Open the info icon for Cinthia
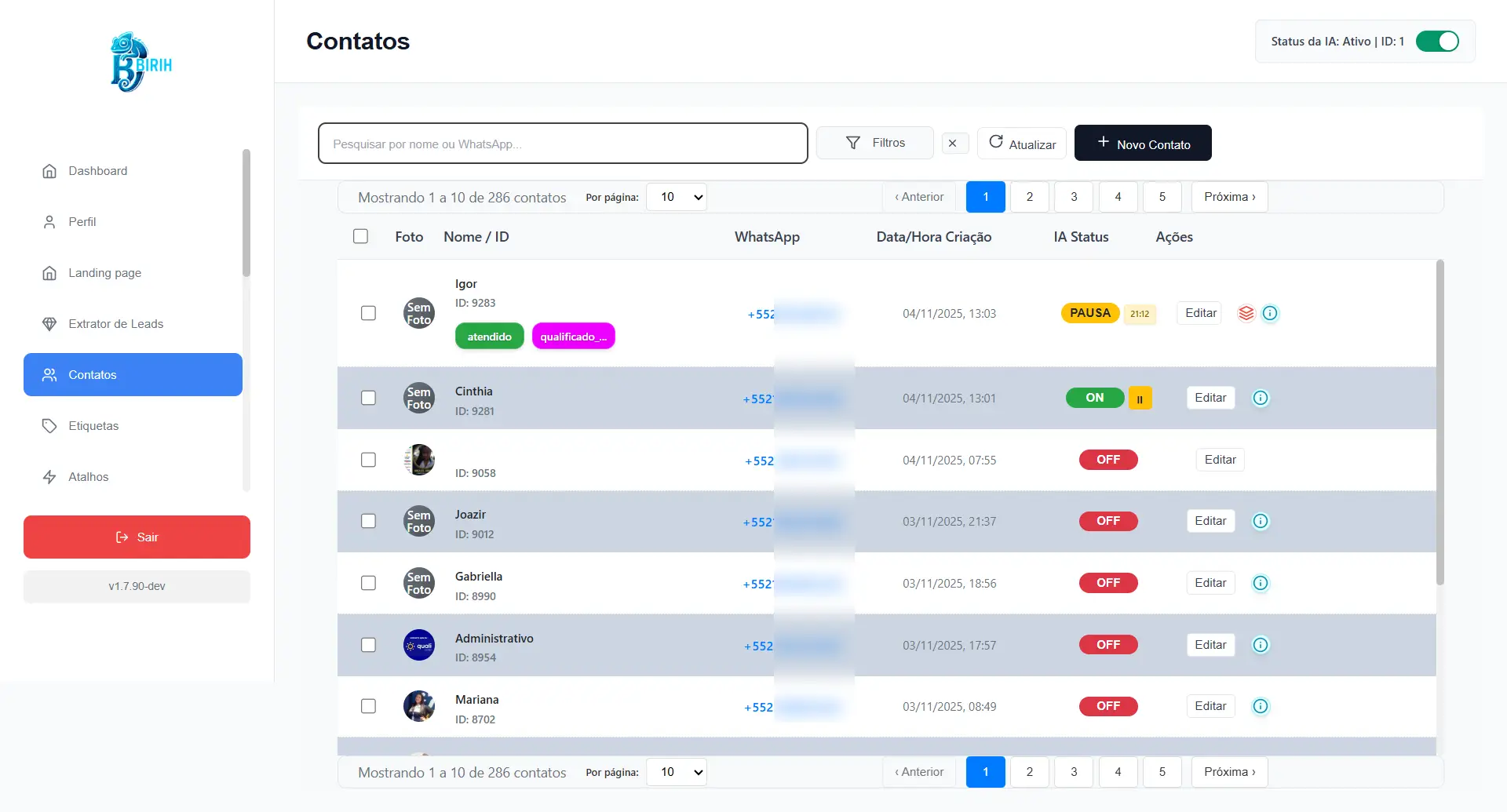Image resolution: width=1507 pixels, height=812 pixels. click(1260, 399)
